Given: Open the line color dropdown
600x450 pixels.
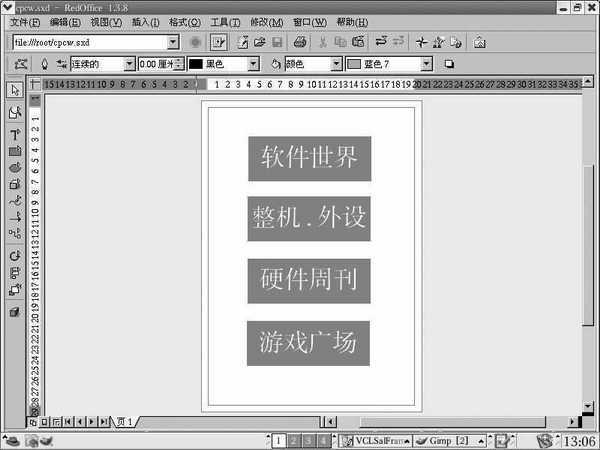Looking at the screenshot, I should [x=253, y=64].
